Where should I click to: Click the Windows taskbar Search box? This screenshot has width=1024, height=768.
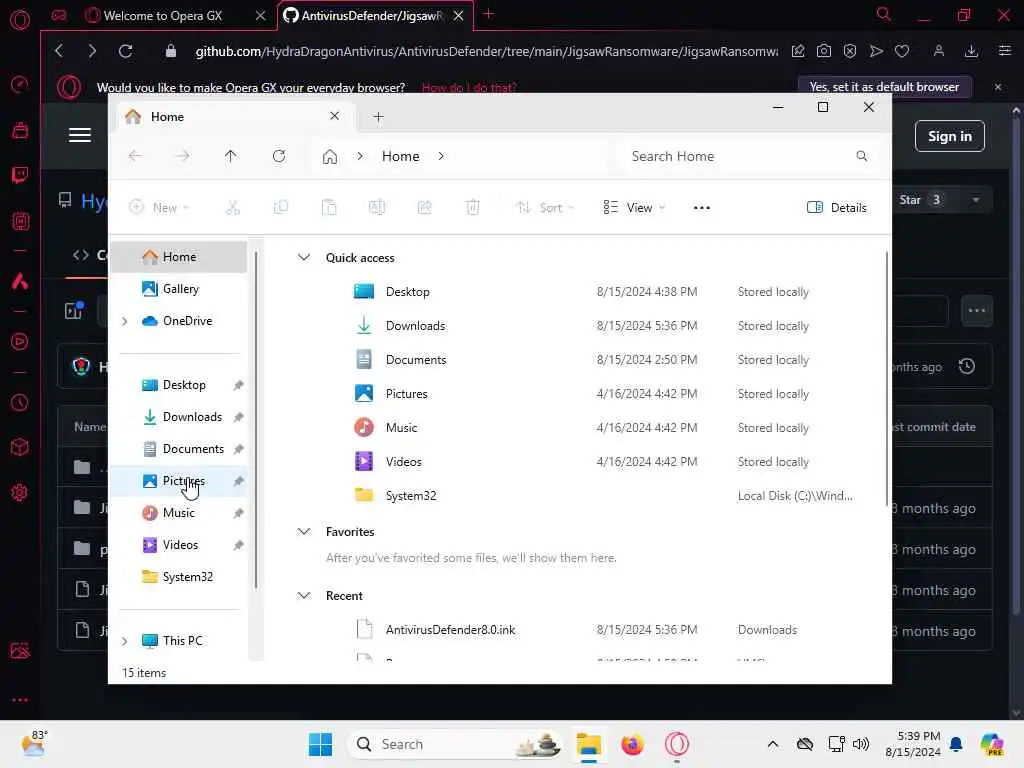456,744
